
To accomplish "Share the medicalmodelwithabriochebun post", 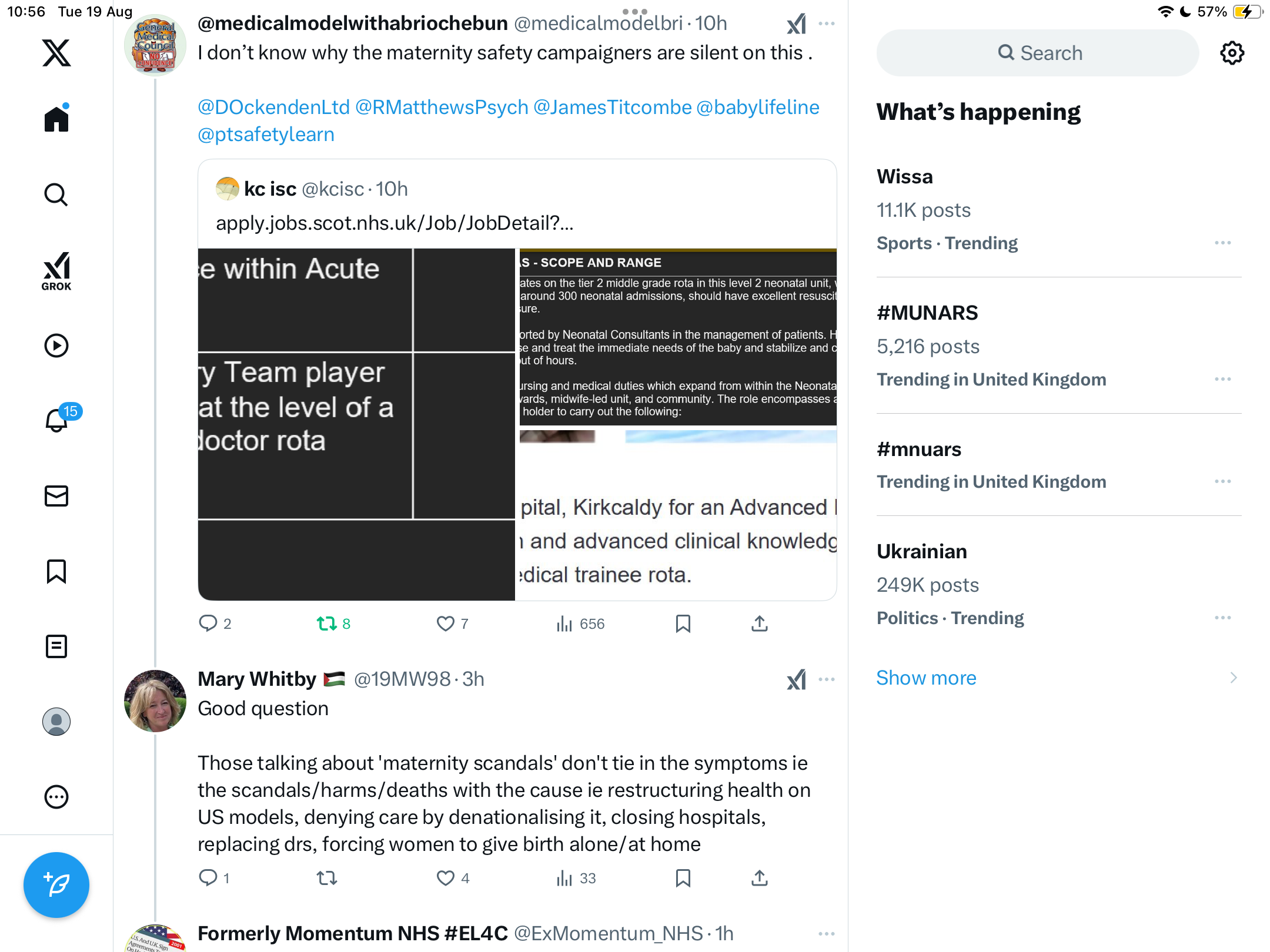I will [x=760, y=624].
